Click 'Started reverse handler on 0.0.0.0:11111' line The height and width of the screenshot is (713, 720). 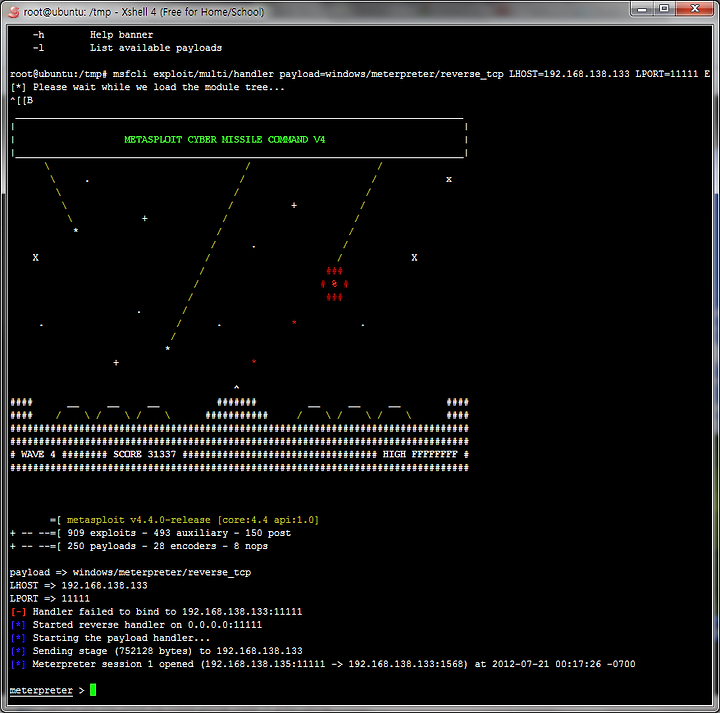tap(136, 625)
